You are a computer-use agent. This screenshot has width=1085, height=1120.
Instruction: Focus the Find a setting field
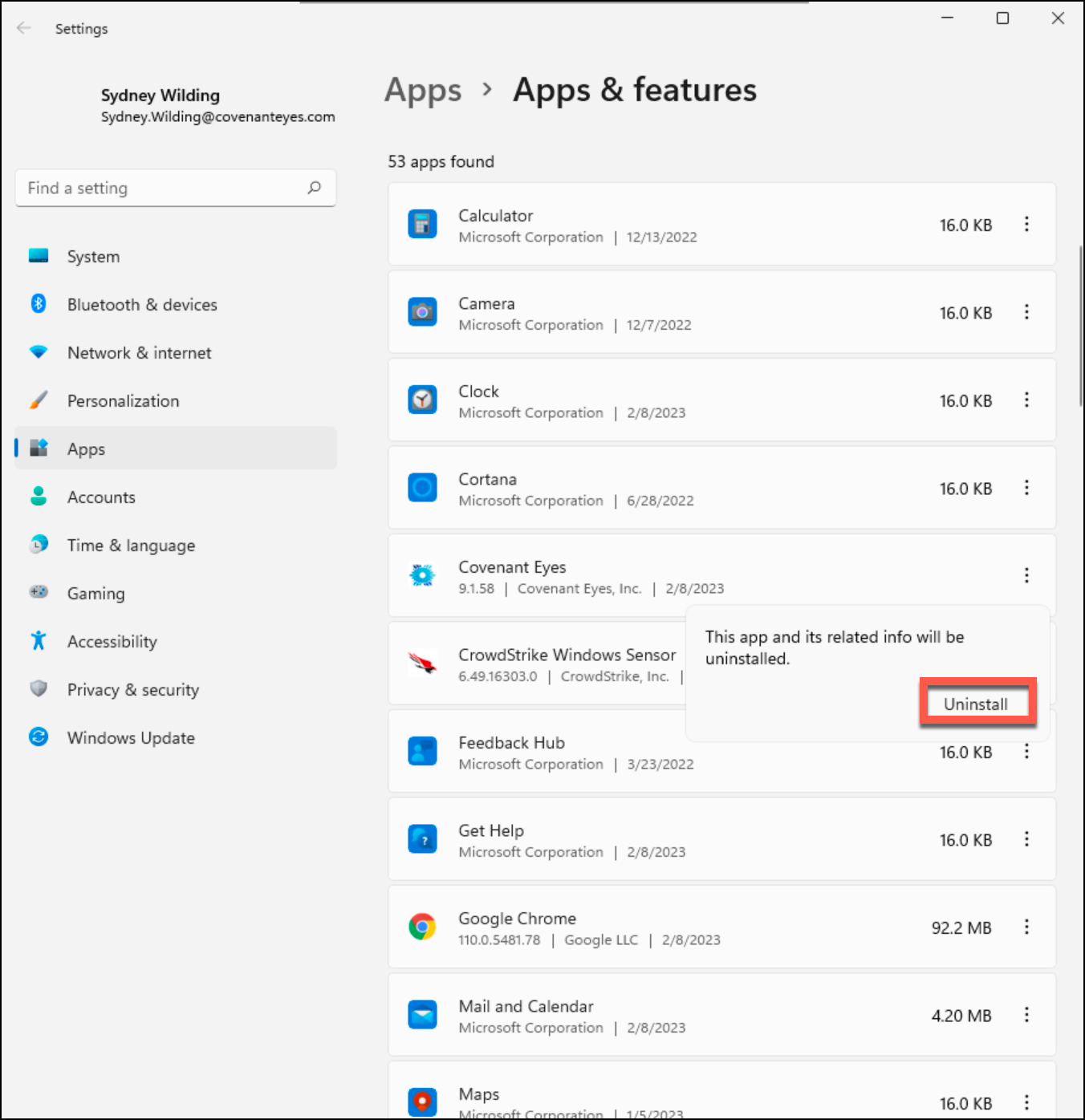point(161,188)
